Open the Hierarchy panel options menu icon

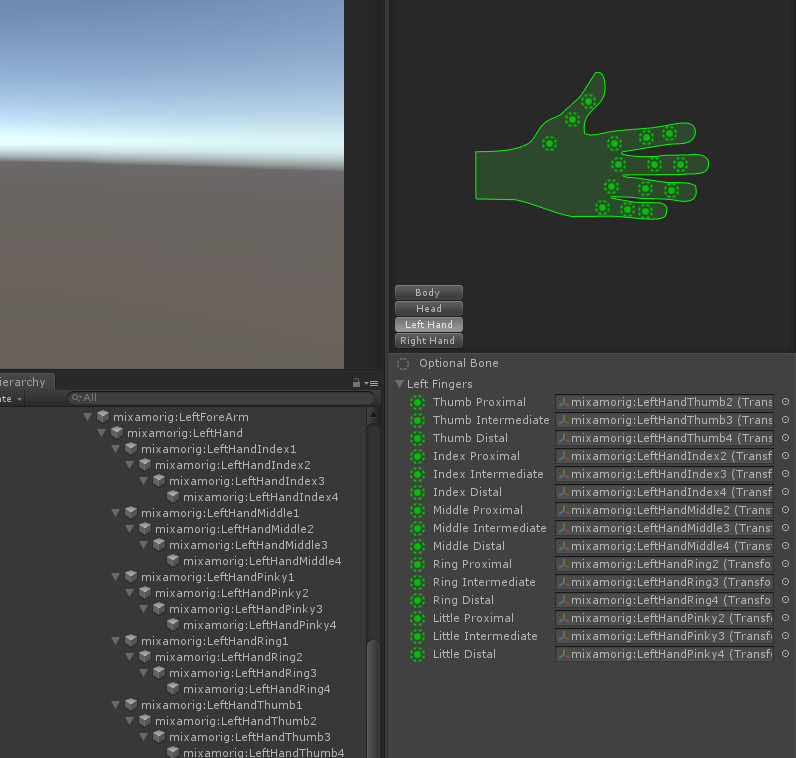[372, 383]
